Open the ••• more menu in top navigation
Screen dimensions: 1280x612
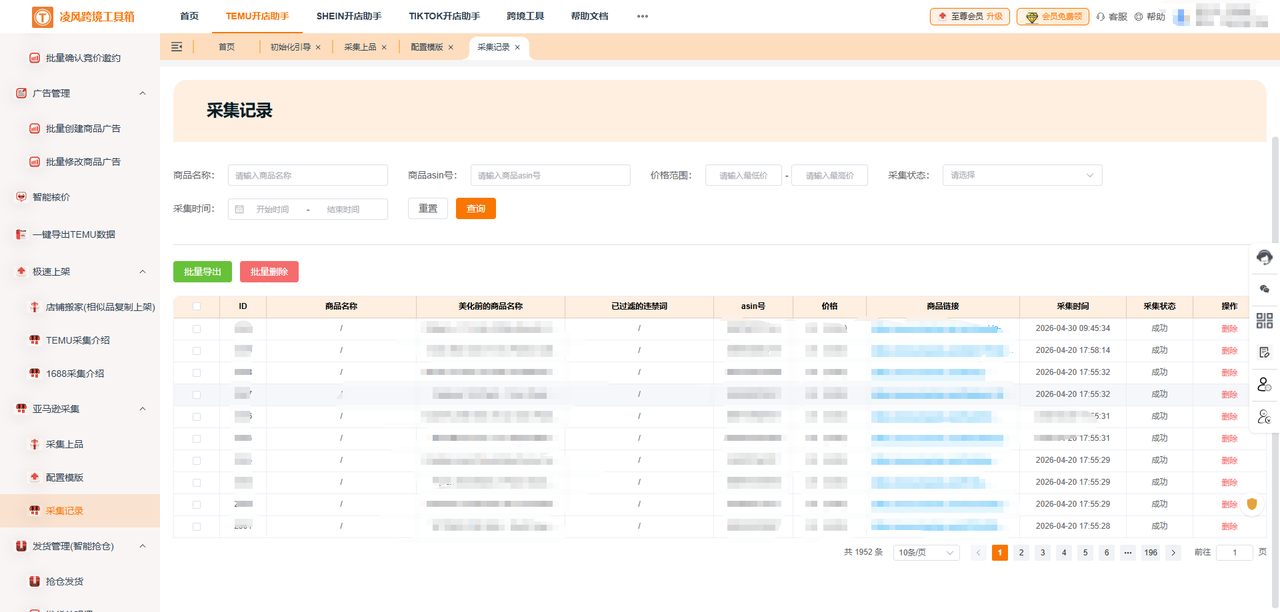click(x=642, y=17)
